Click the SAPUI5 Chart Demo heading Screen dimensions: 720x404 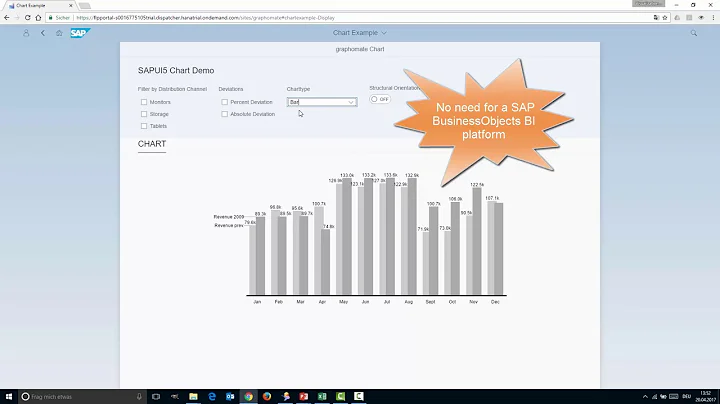[176, 71]
